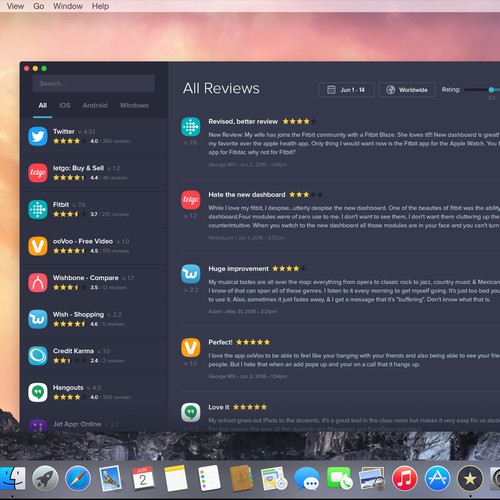Open the Wish Shopping icon in sidebar

pos(38,319)
